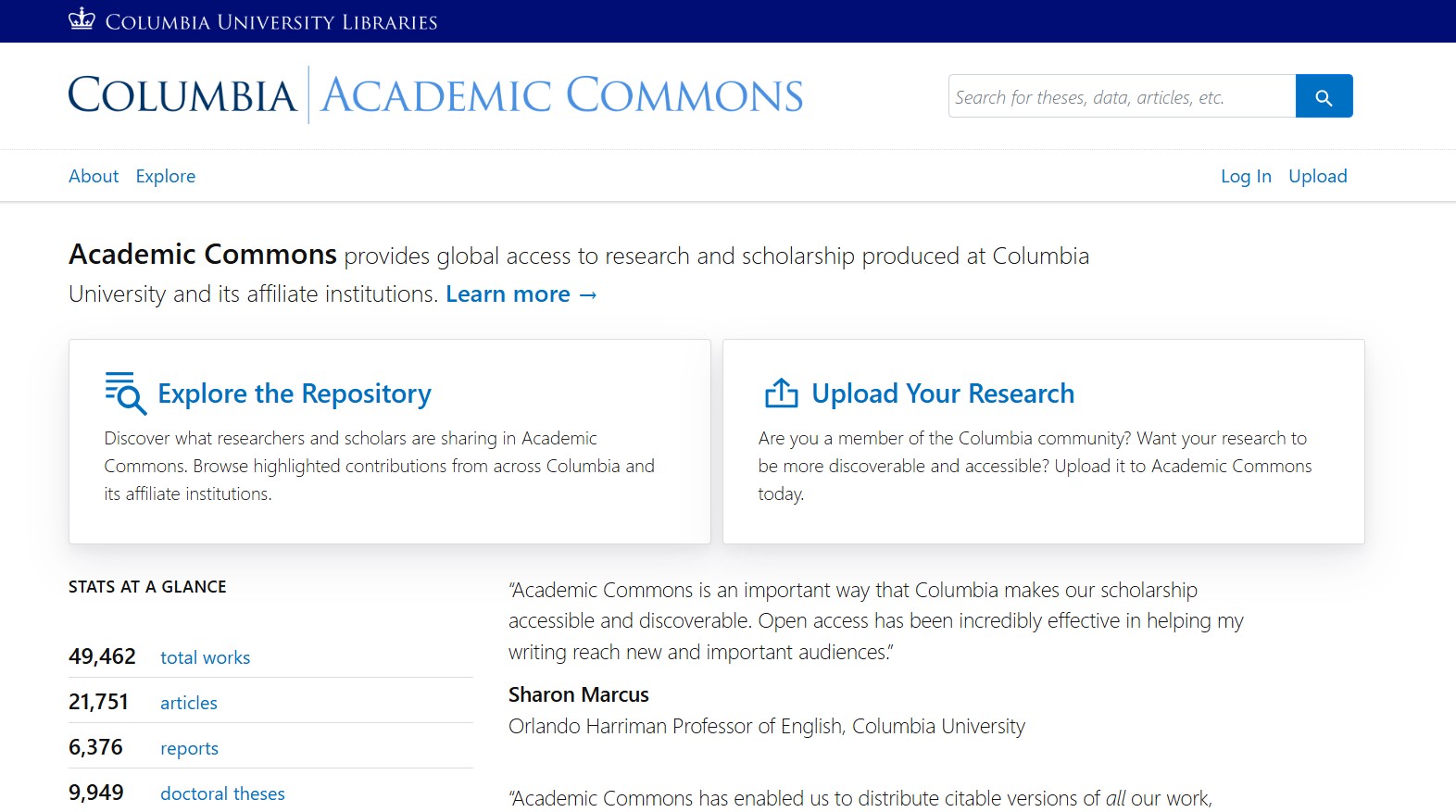Open the Upload navigation link
Image resolution: width=1456 pixels, height=812 pixels.
point(1317,176)
